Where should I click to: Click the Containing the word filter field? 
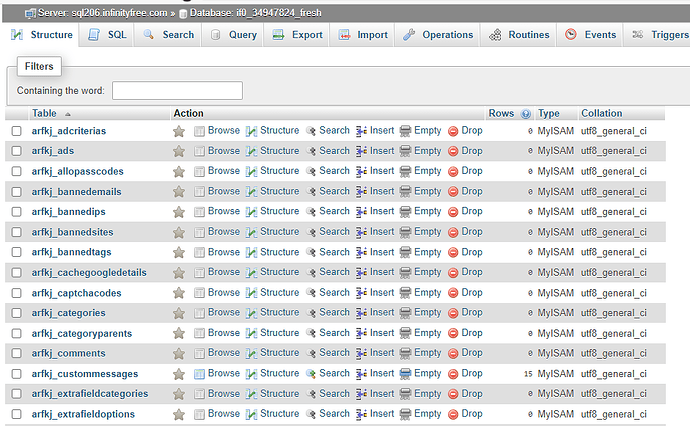point(177,91)
